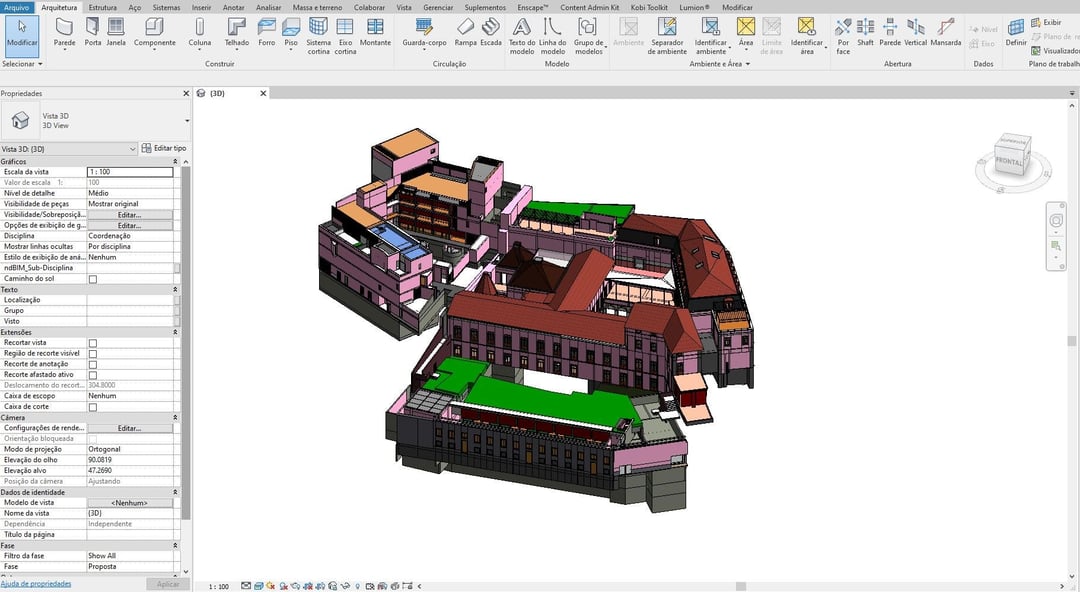The image size is (1080, 592).
Task: Click Editar for Visibilidade/Sobreposição
Action: click(x=129, y=215)
